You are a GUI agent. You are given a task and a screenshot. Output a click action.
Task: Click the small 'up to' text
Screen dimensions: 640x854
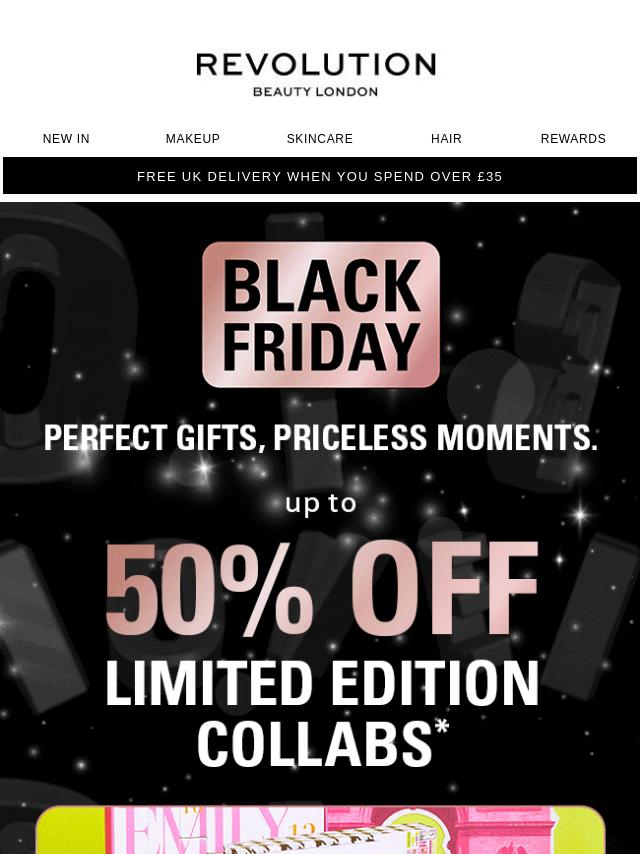[x=321, y=503]
